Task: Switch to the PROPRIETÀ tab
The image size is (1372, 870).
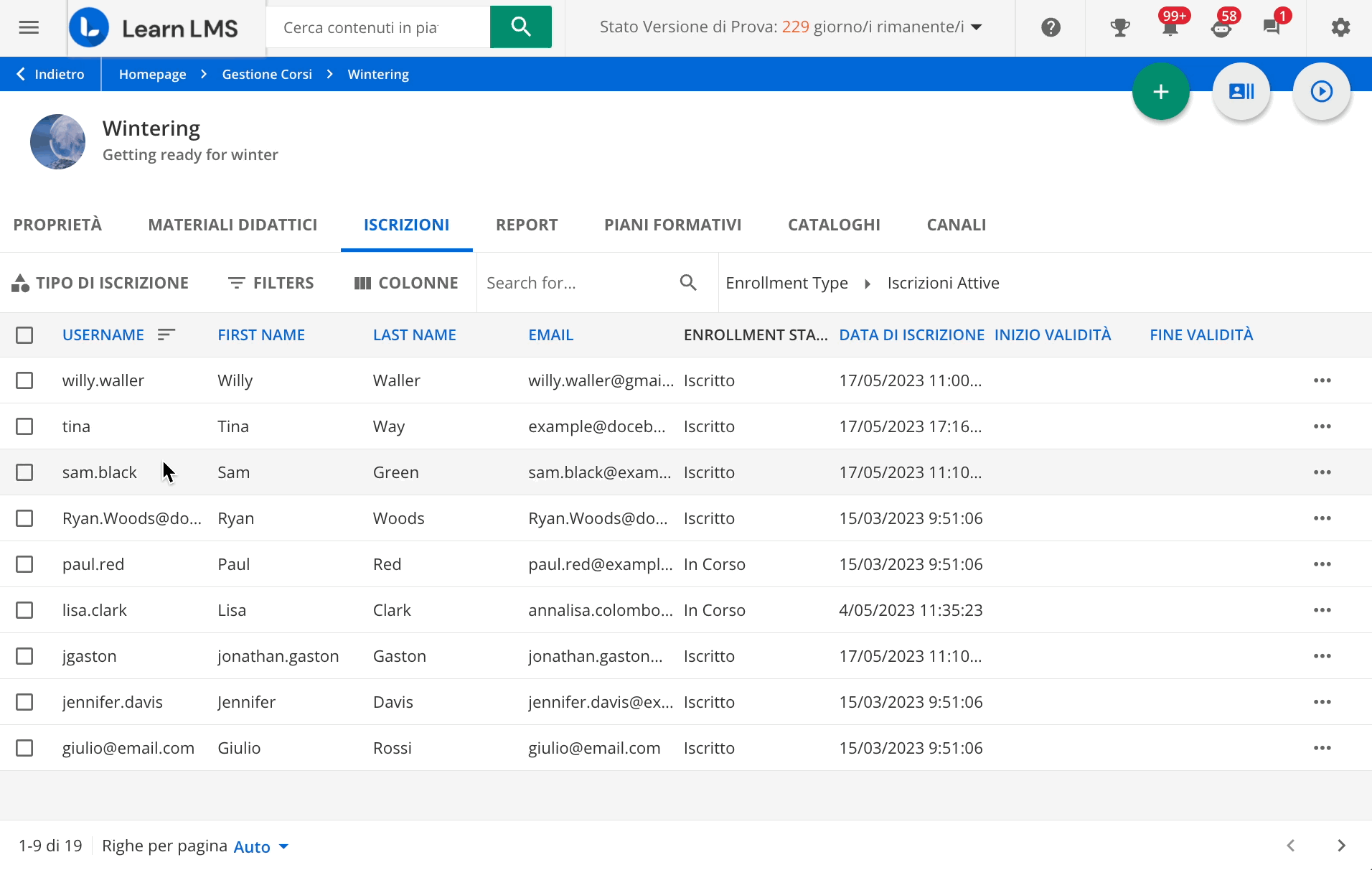Action: (x=57, y=225)
